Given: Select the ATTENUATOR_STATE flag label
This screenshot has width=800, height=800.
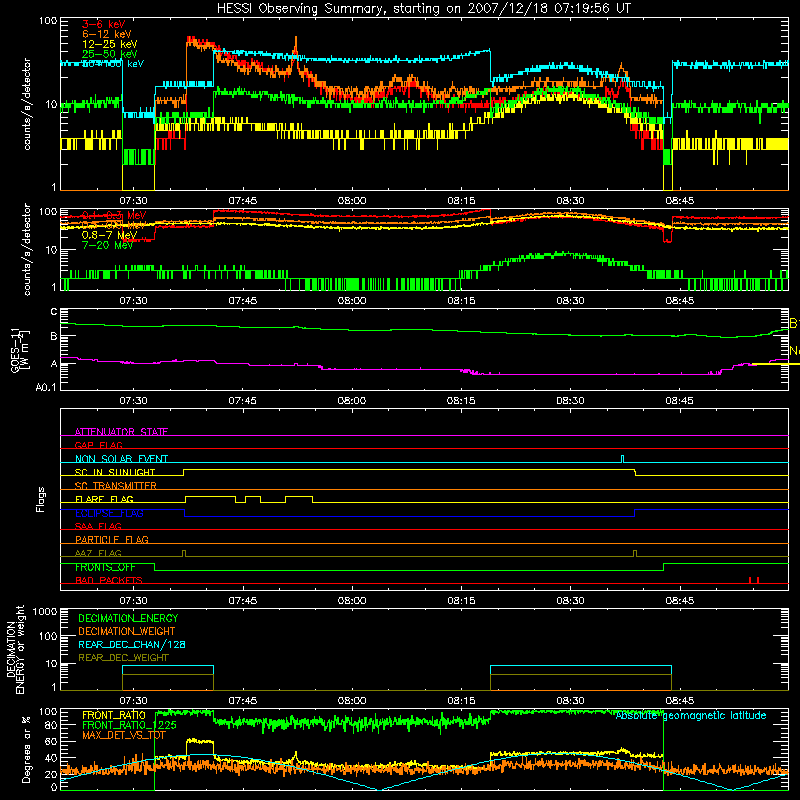Looking at the screenshot, I should click(x=121, y=432).
